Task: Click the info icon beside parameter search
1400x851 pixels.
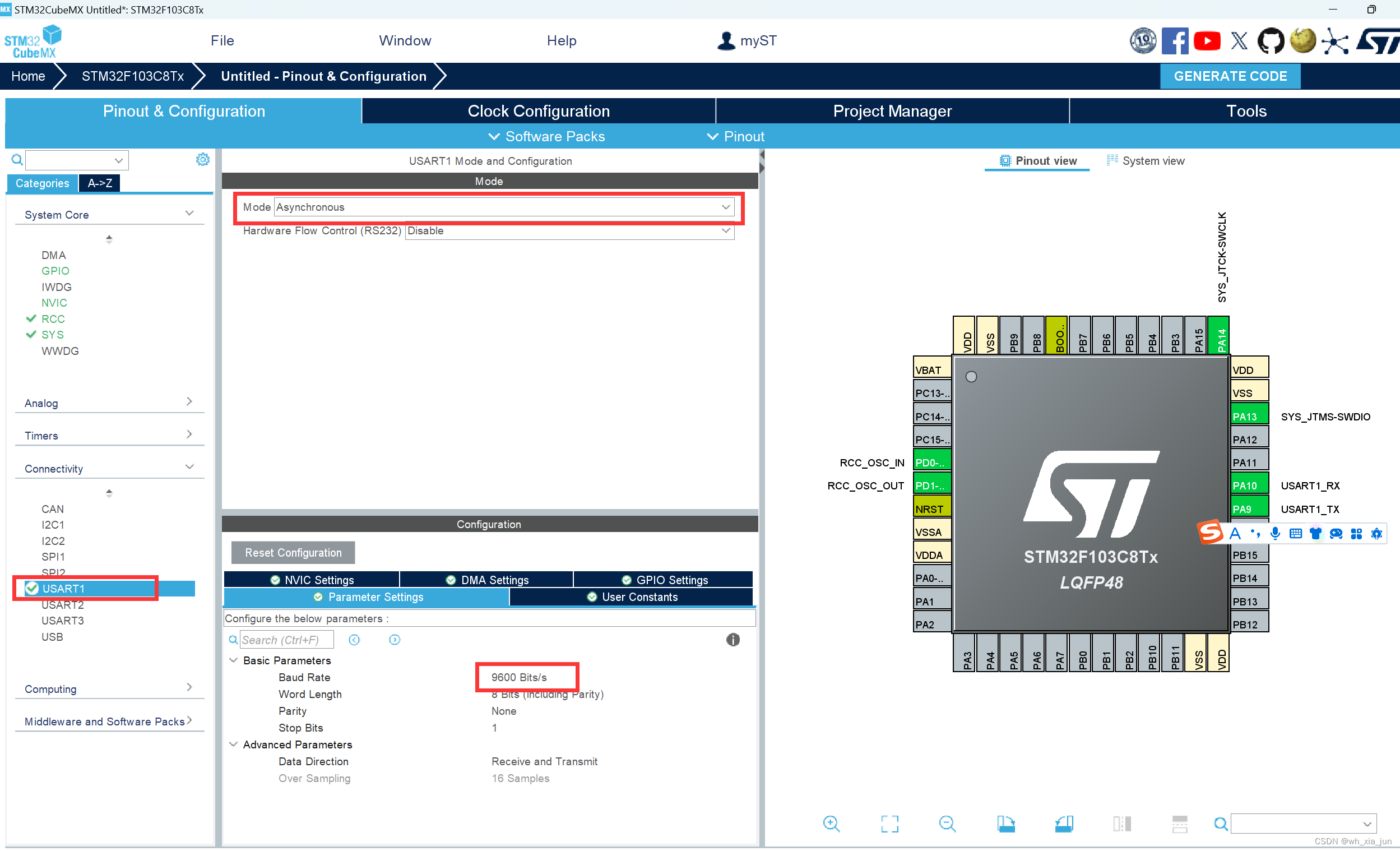Action: pos(733,640)
